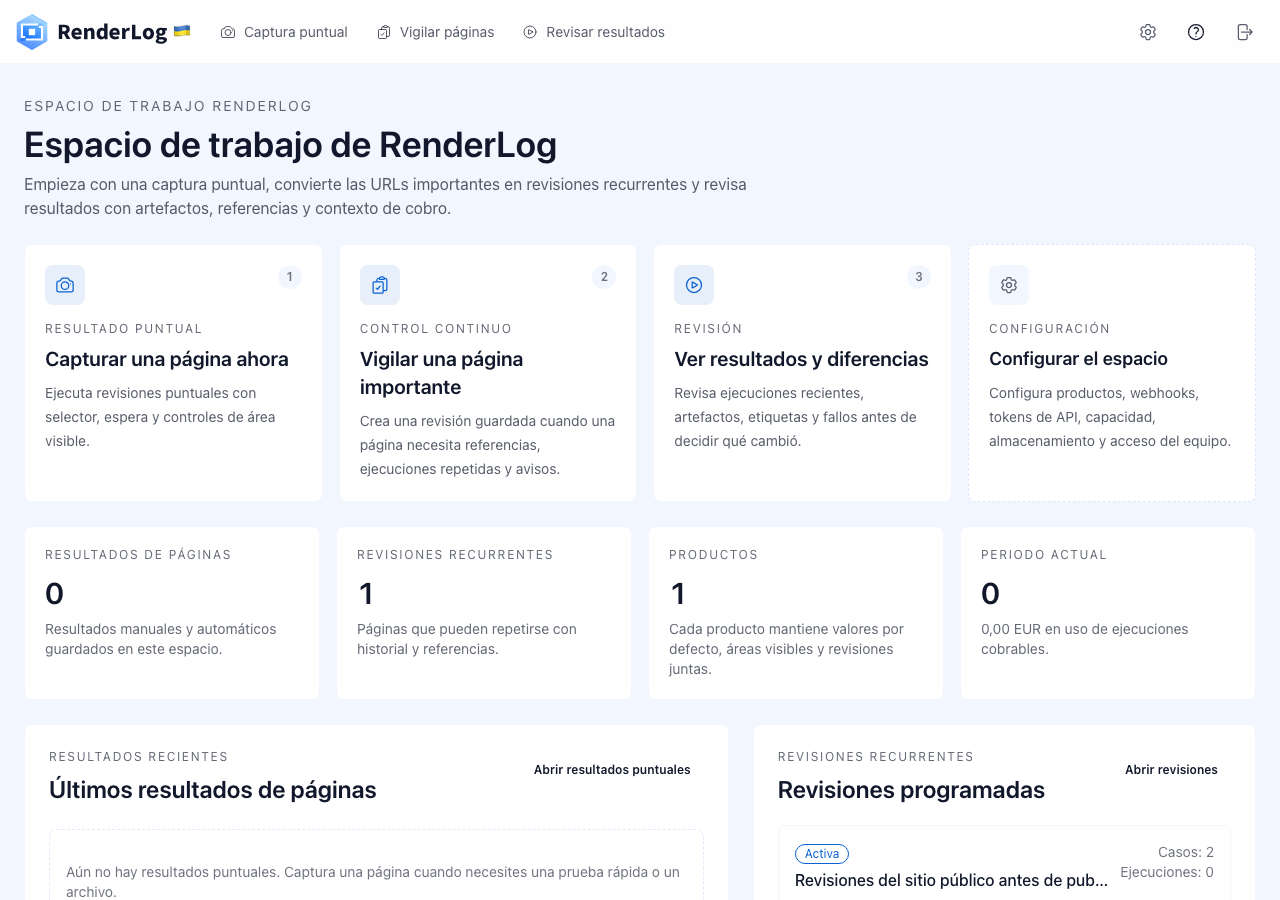Click the clipboard icon in Vigilar páginas
Screen dimensions: 1280x900
coord(384,32)
